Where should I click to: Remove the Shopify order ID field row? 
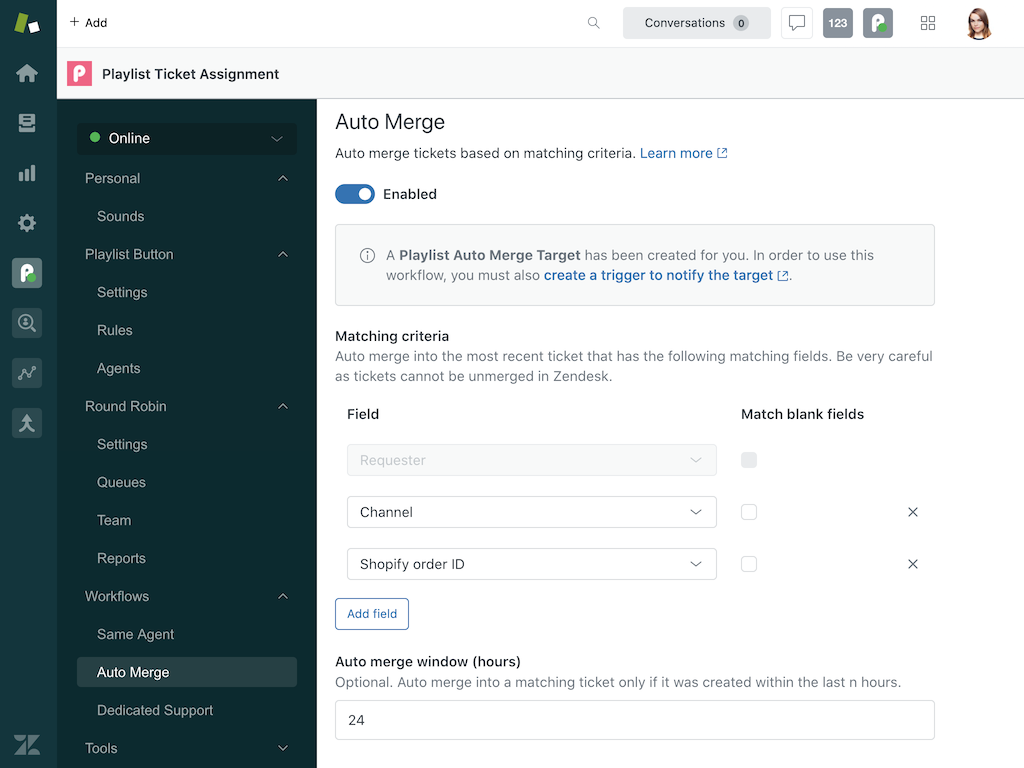(912, 564)
